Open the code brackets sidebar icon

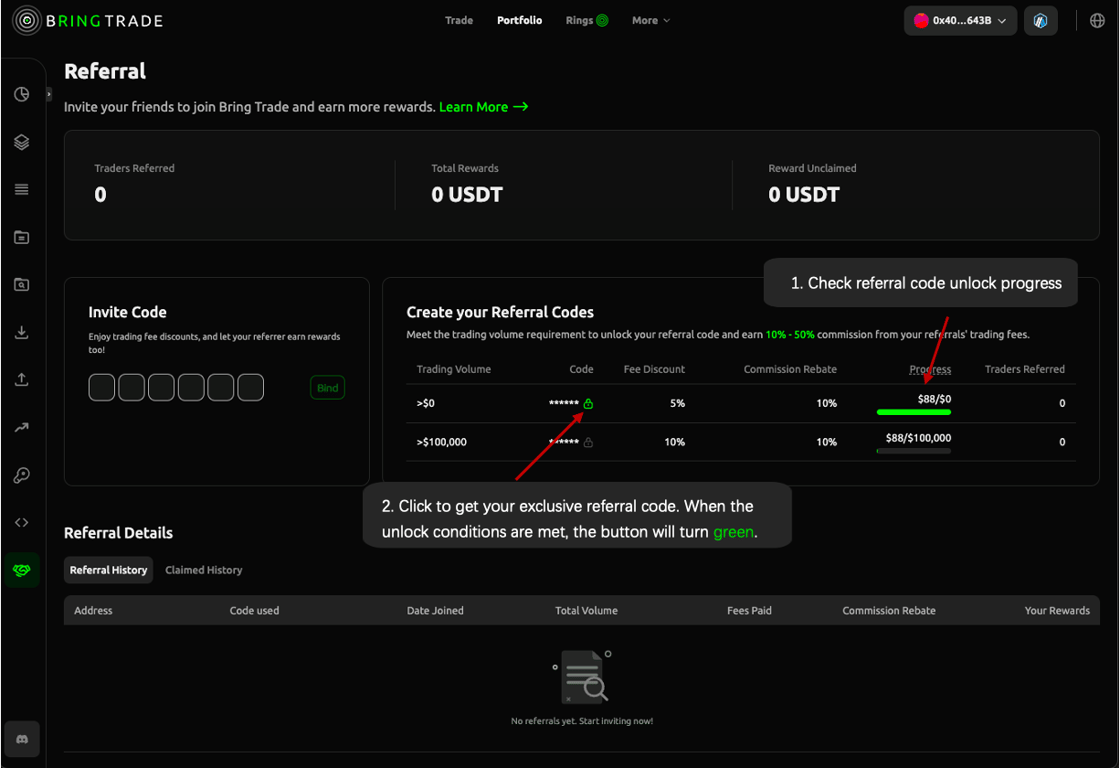point(21,522)
